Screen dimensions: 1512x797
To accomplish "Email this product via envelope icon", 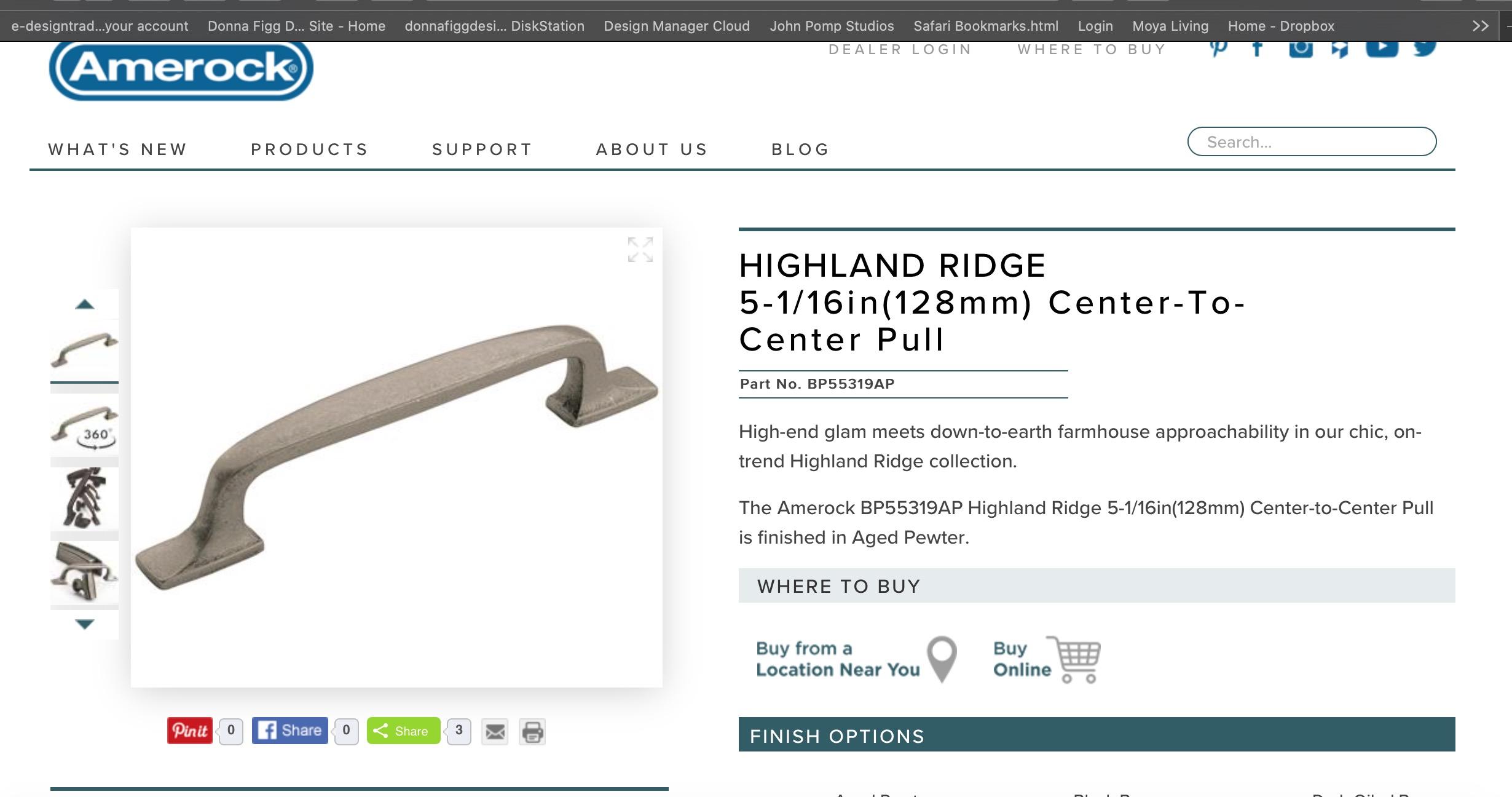I will [495, 732].
